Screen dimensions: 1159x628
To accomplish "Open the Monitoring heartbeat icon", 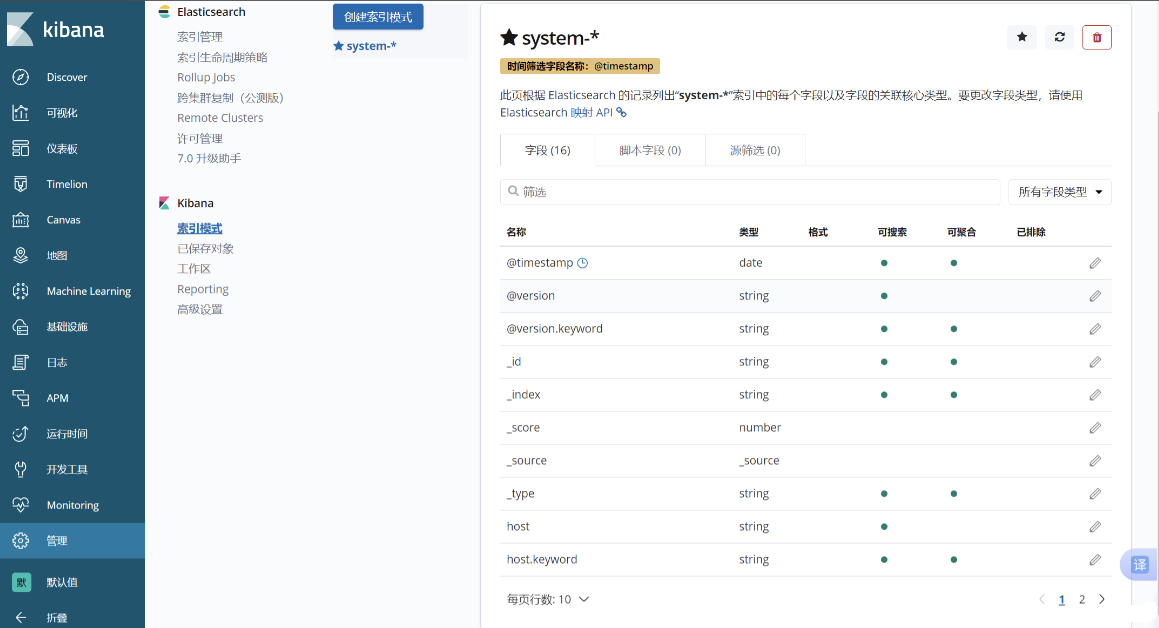I will point(21,505).
